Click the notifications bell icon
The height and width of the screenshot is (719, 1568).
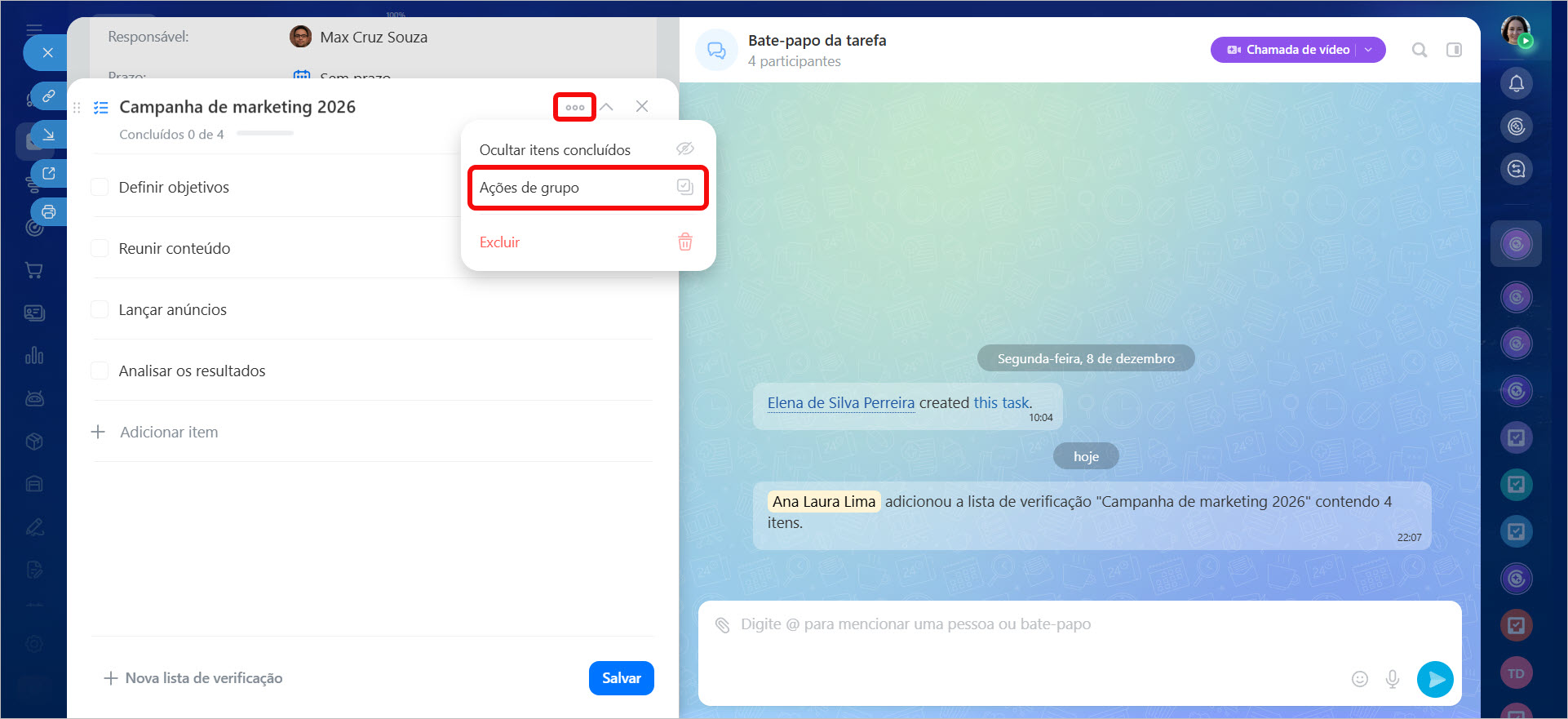point(1516,83)
